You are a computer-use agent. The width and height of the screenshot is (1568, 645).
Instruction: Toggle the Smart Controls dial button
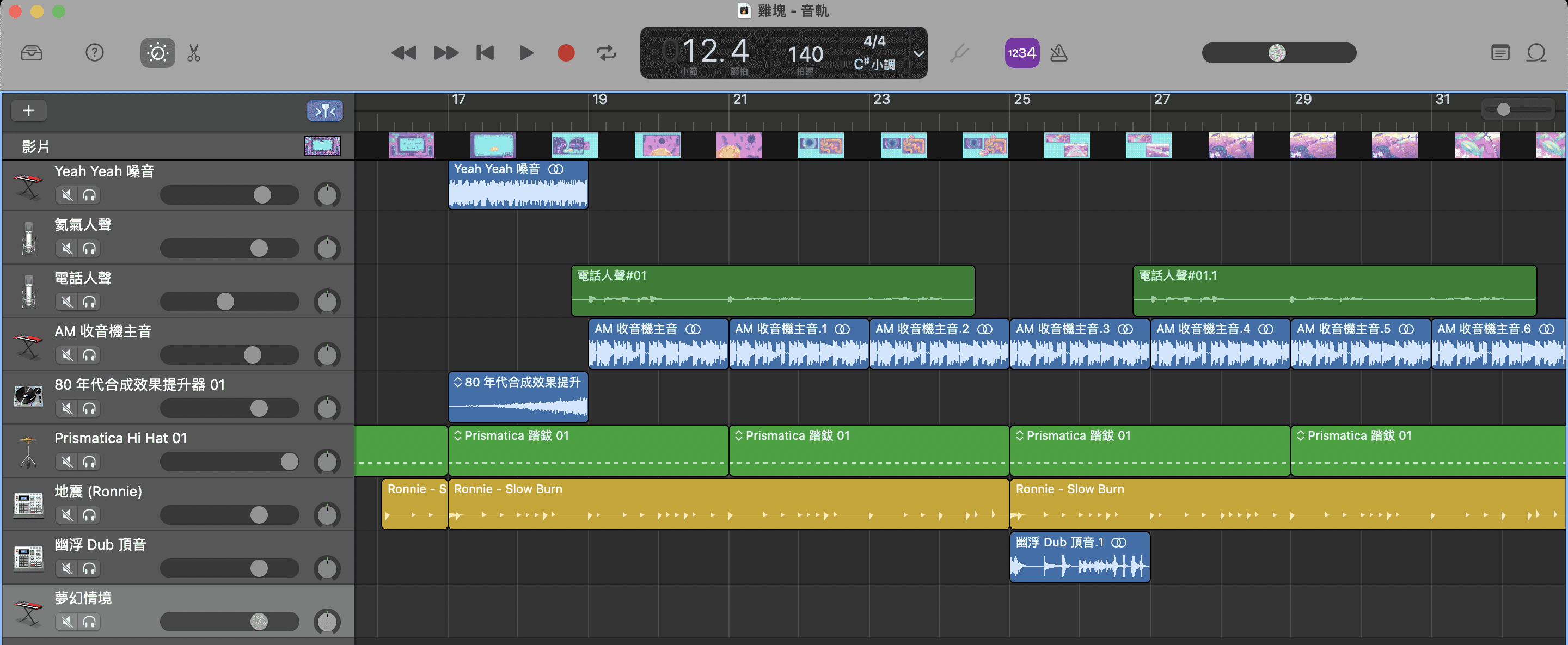coord(158,53)
